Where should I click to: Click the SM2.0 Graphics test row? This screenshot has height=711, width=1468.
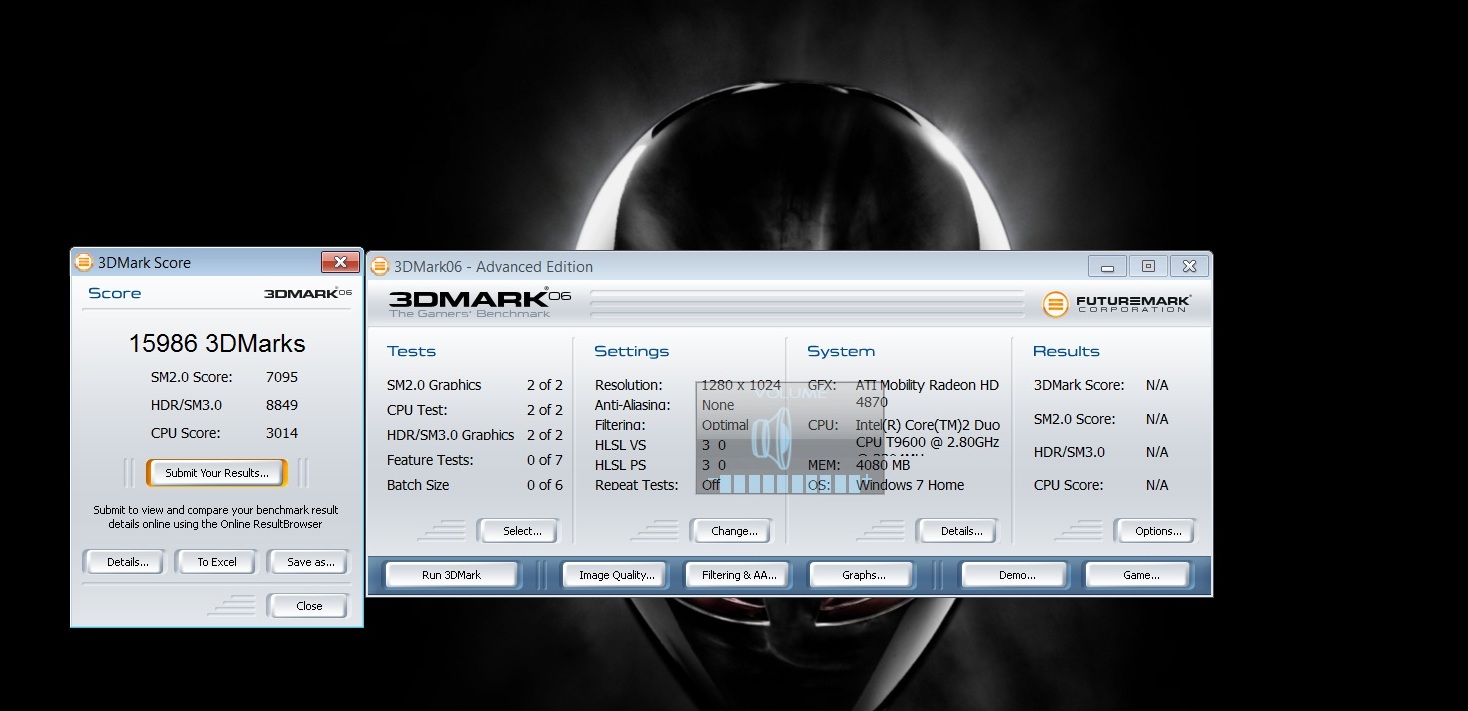(x=475, y=385)
